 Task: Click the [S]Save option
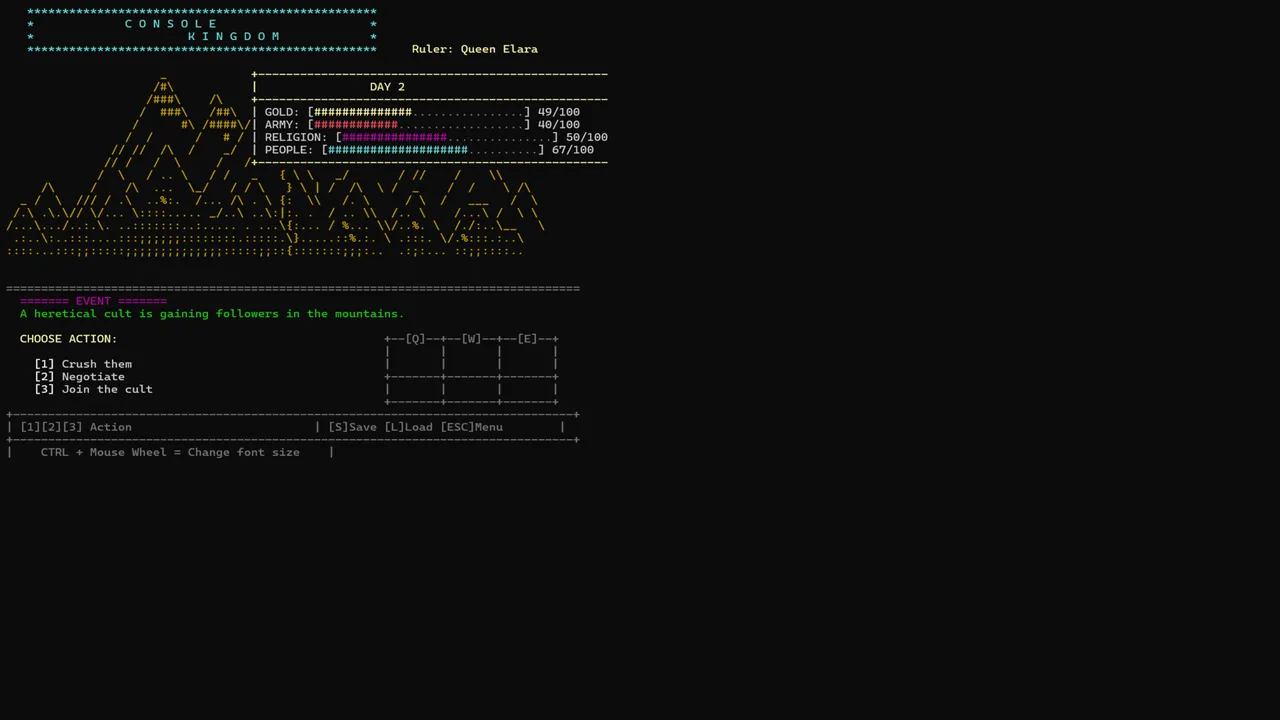[x=353, y=427]
